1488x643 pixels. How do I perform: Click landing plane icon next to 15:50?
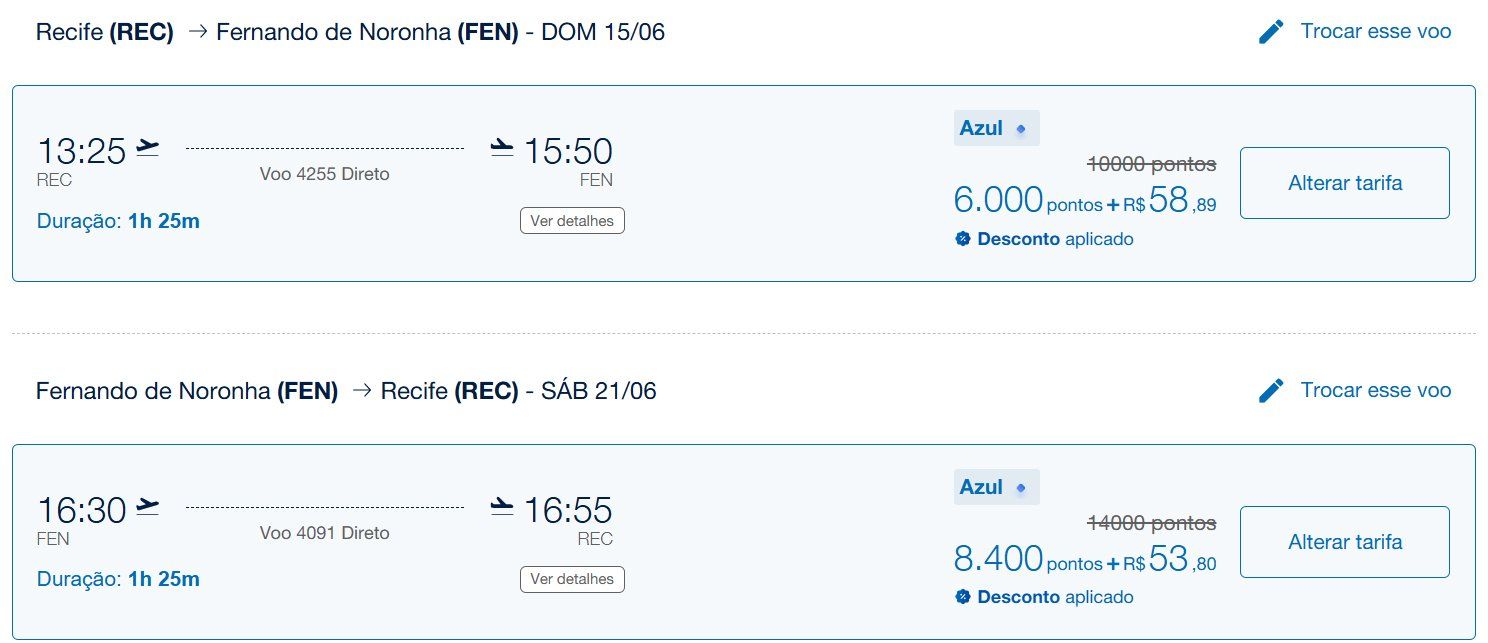[502, 148]
